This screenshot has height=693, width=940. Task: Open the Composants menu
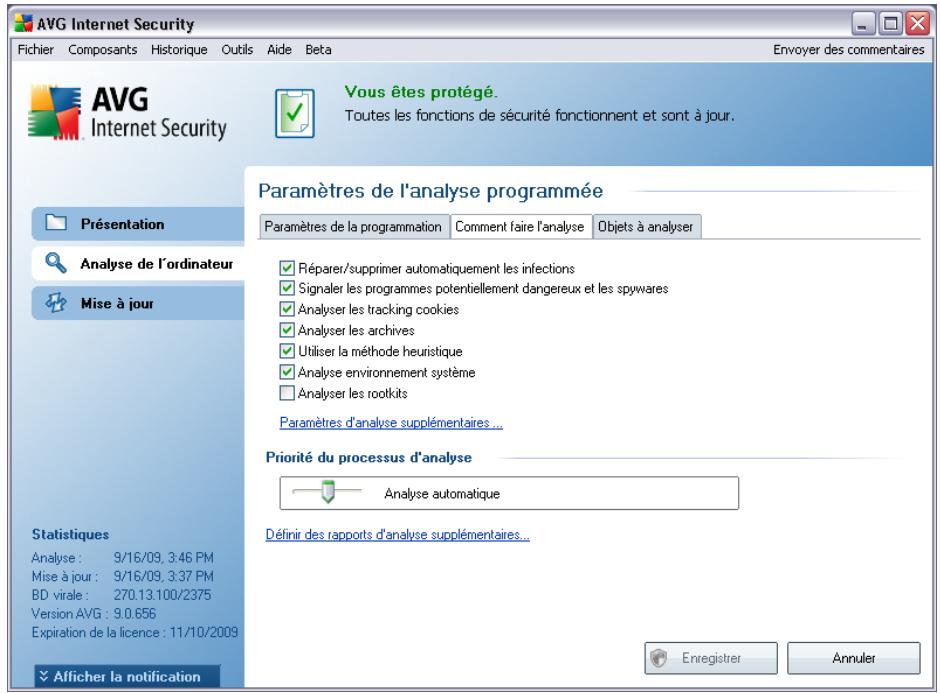click(x=103, y=49)
